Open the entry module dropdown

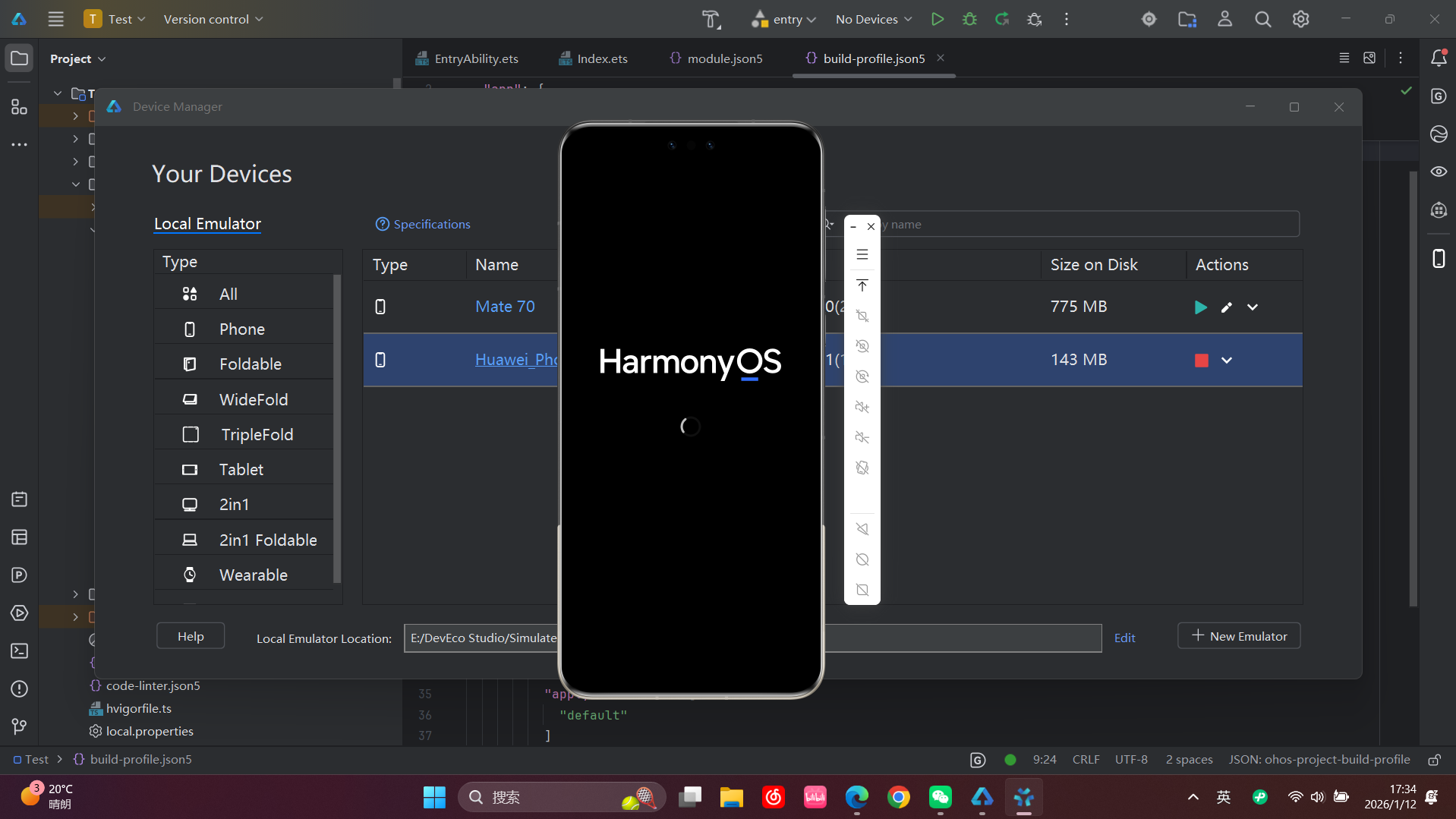pyautogui.click(x=784, y=20)
